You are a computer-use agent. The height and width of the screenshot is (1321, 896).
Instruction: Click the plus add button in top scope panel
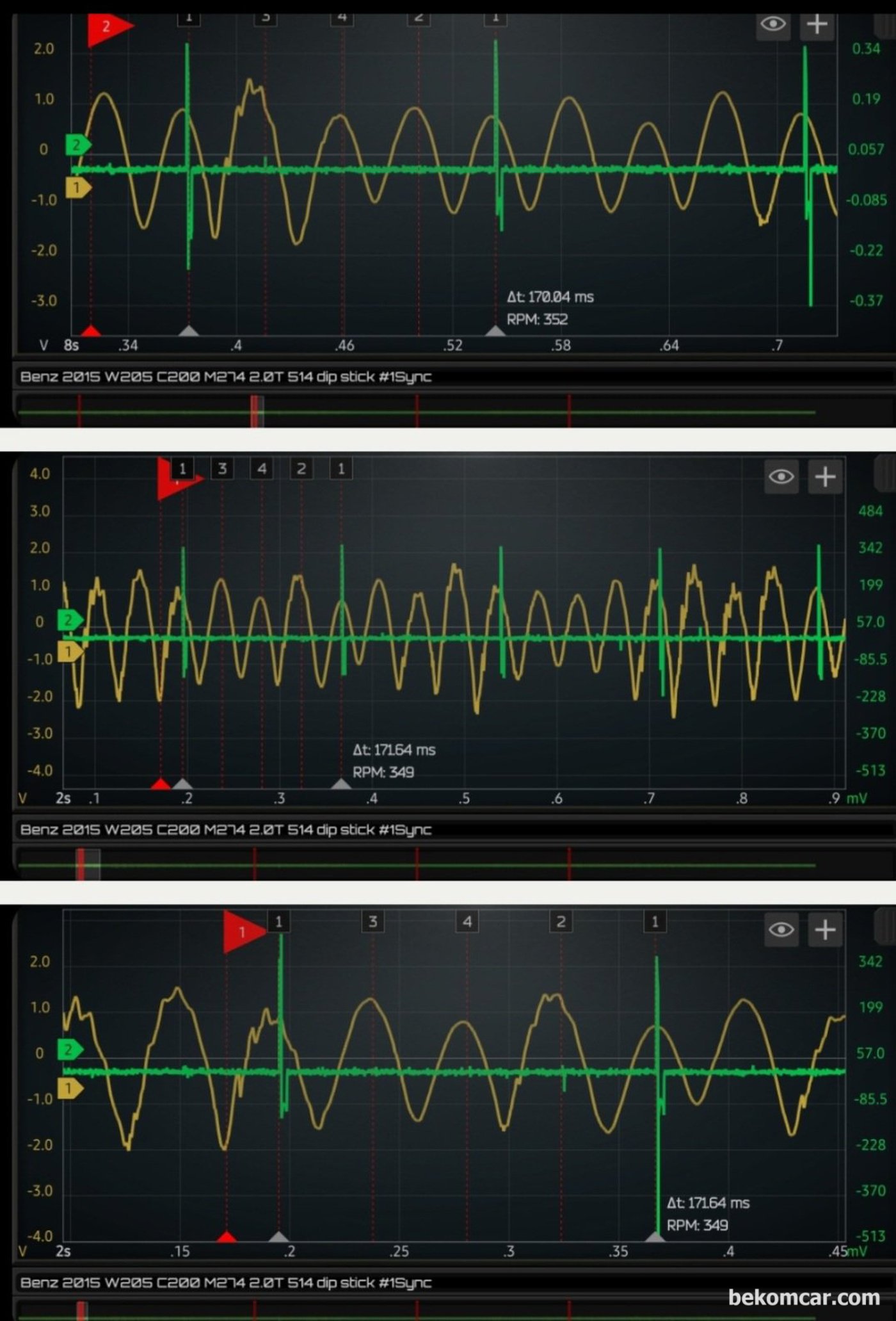[x=817, y=25]
